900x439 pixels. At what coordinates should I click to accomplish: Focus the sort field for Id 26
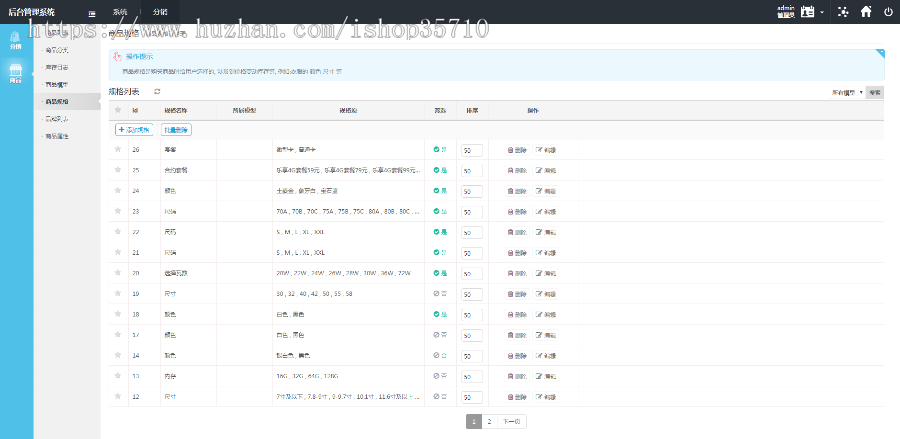click(472, 150)
